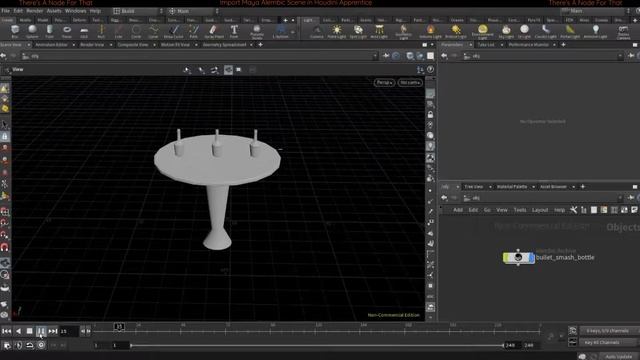Switch to the Animation Editor tab
The width and height of the screenshot is (640, 360).
pos(51,44)
